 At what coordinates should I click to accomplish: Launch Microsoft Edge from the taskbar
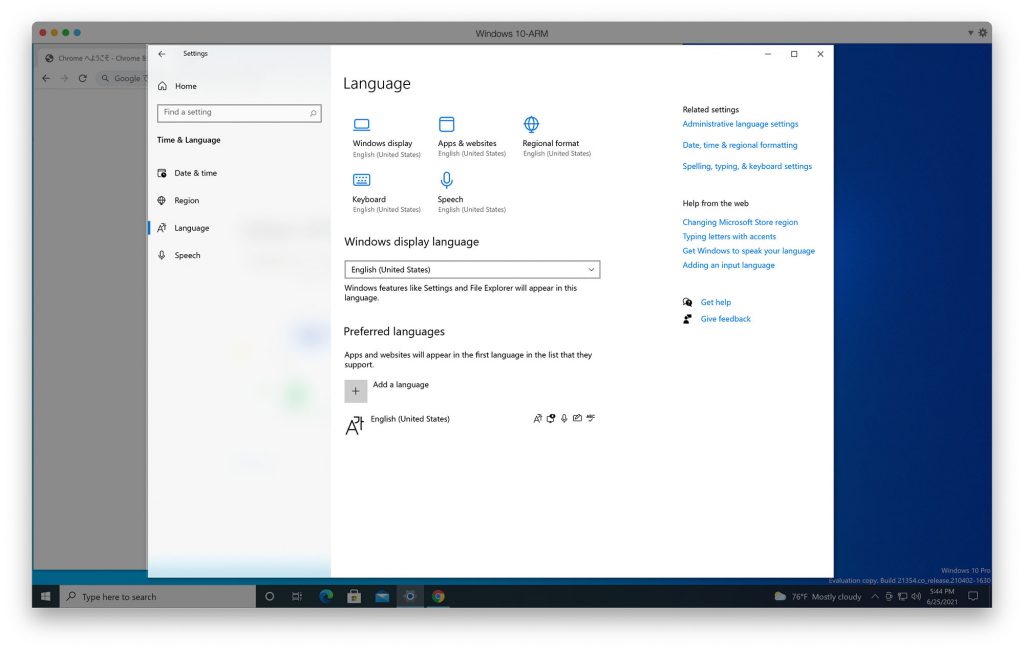pos(326,596)
